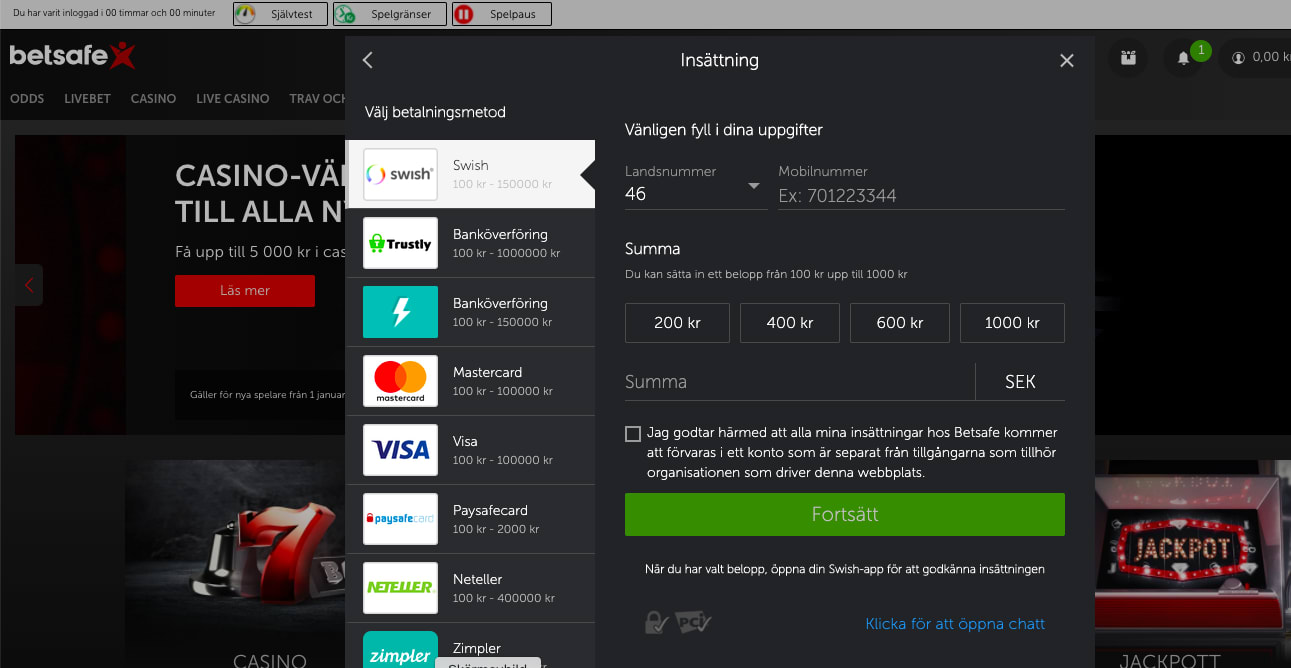Open chat via Klicka för att öppna chatt
Image resolution: width=1291 pixels, height=668 pixels.
(955, 624)
